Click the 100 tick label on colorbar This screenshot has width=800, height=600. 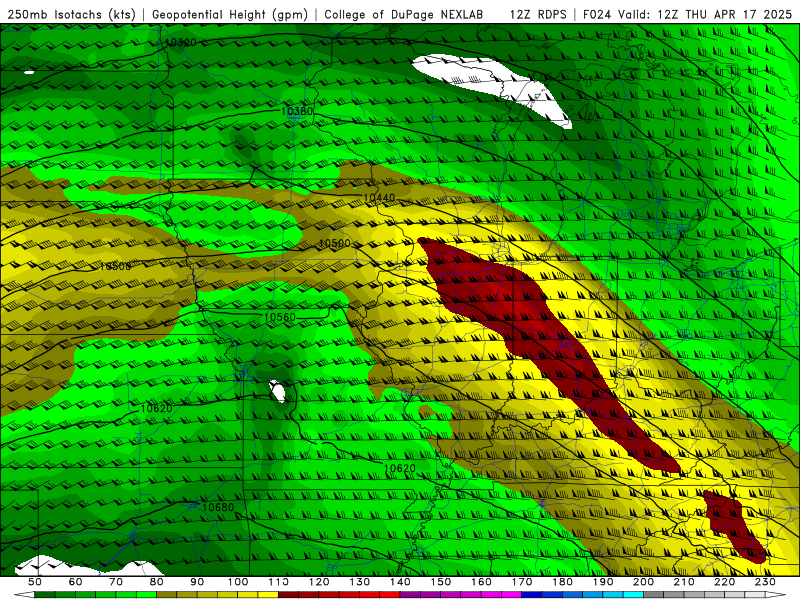coord(238,582)
